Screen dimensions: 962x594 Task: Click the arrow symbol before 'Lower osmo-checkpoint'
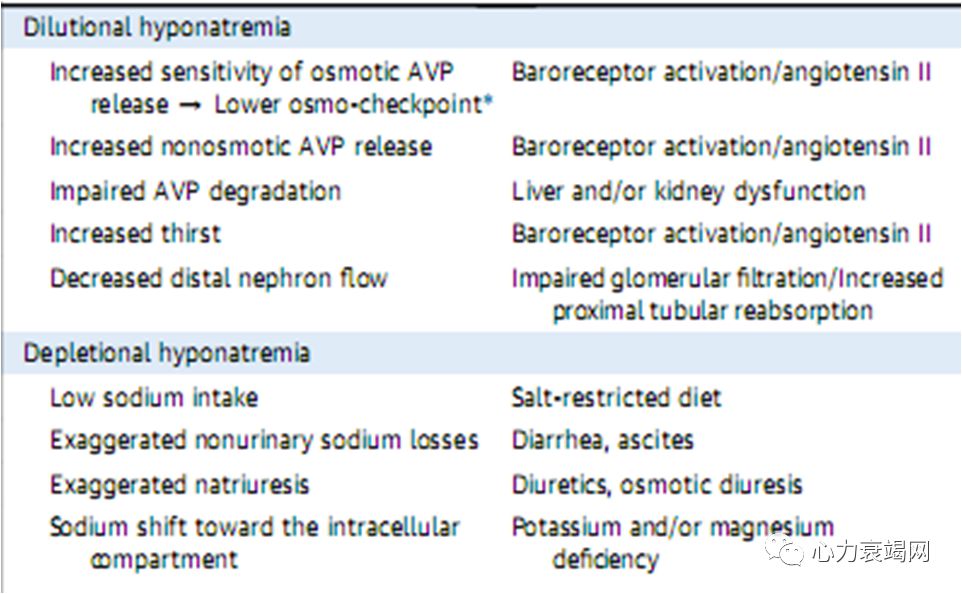[x=190, y=104]
